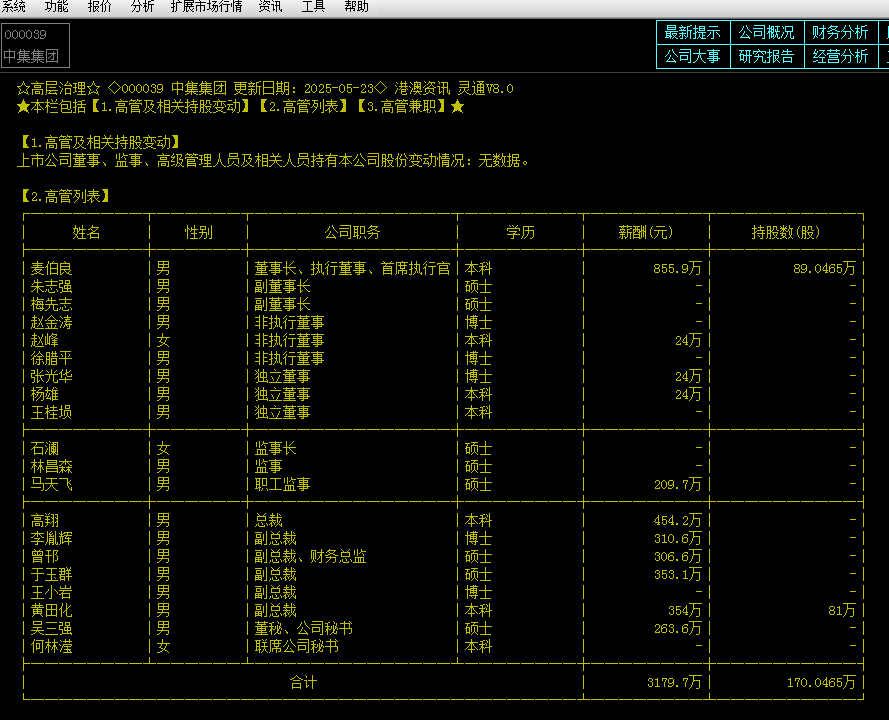The image size is (889, 720).
Task: Switch to the 财务分析 tab
Action: [840, 32]
